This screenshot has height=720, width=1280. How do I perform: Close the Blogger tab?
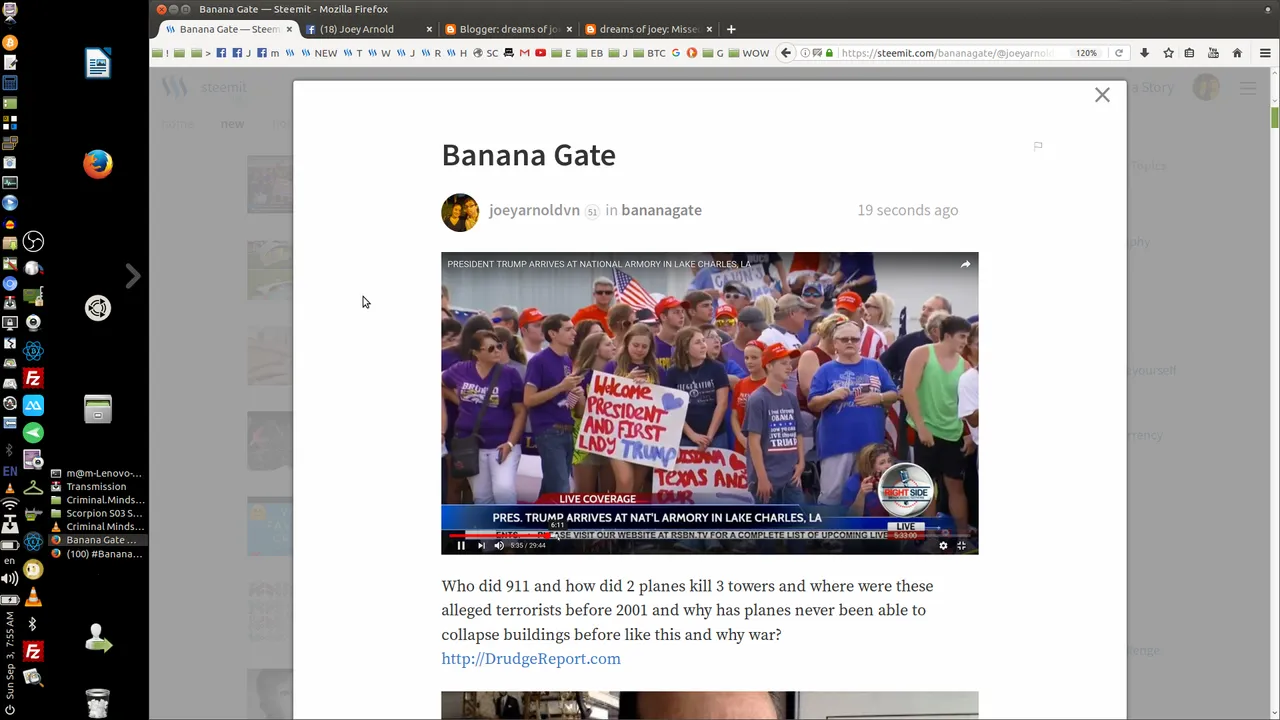[x=569, y=29]
